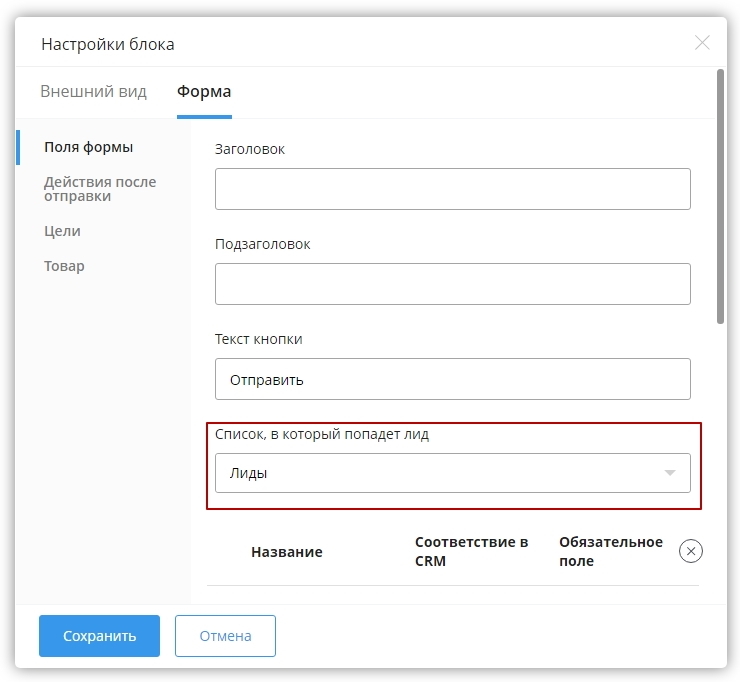Screen dimensions: 740x682
Task: Click the Название column header
Action: [286, 552]
